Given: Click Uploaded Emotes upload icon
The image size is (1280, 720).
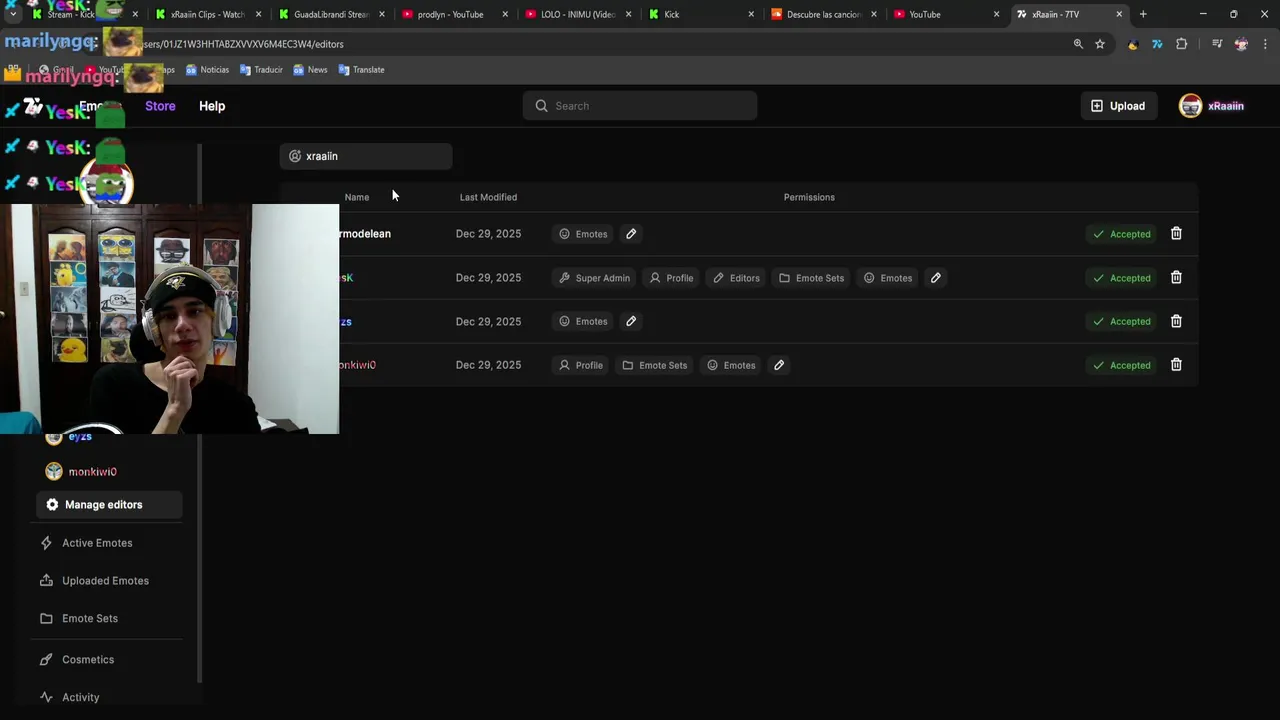Looking at the screenshot, I should 46,581.
